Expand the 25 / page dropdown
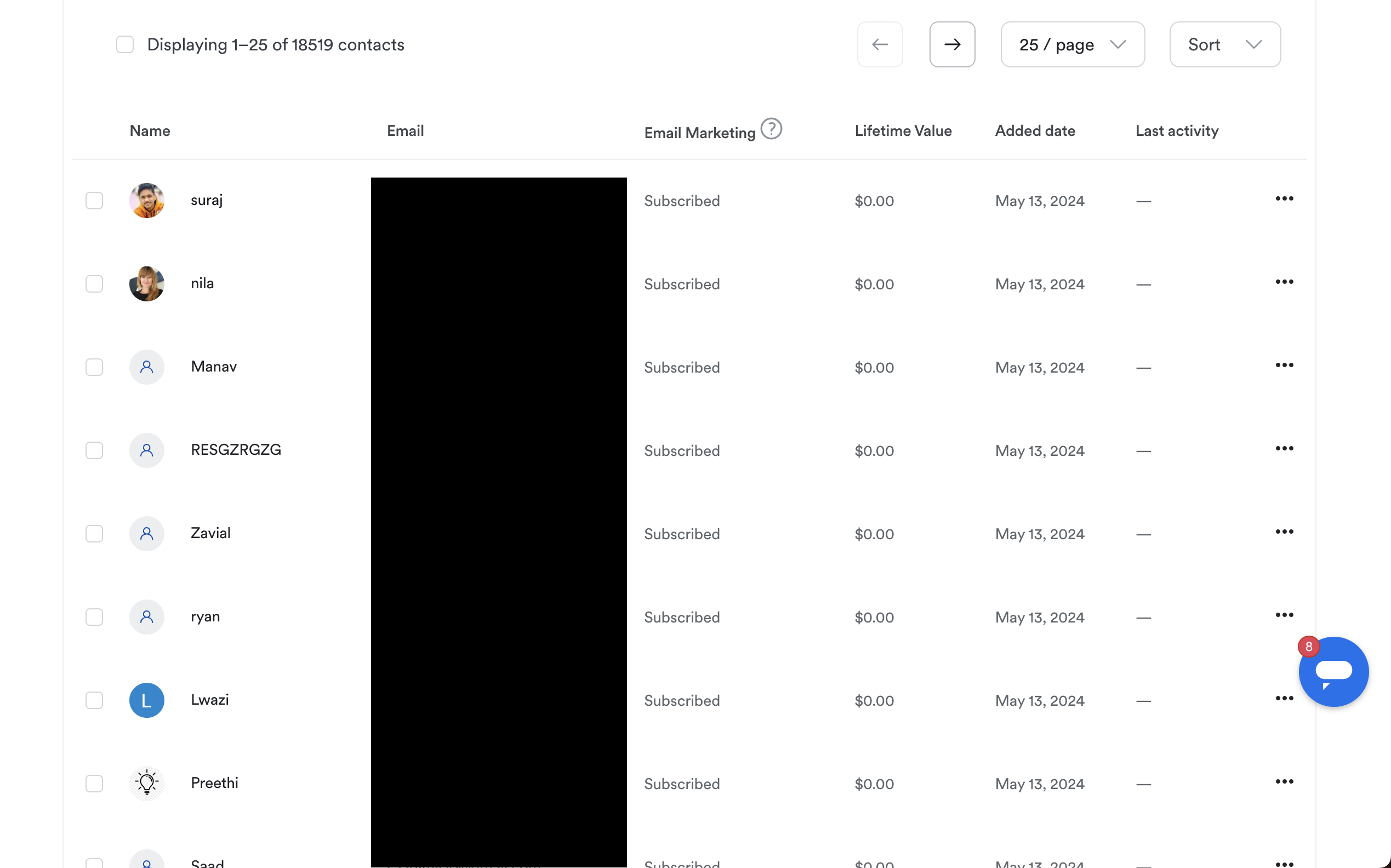The height and width of the screenshot is (868, 1391). (1072, 44)
